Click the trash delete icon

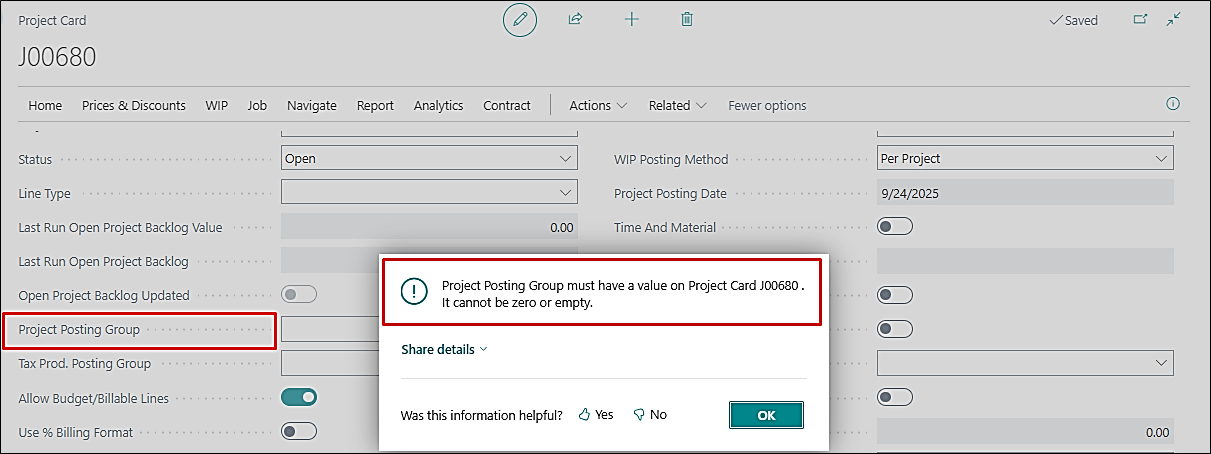click(687, 19)
